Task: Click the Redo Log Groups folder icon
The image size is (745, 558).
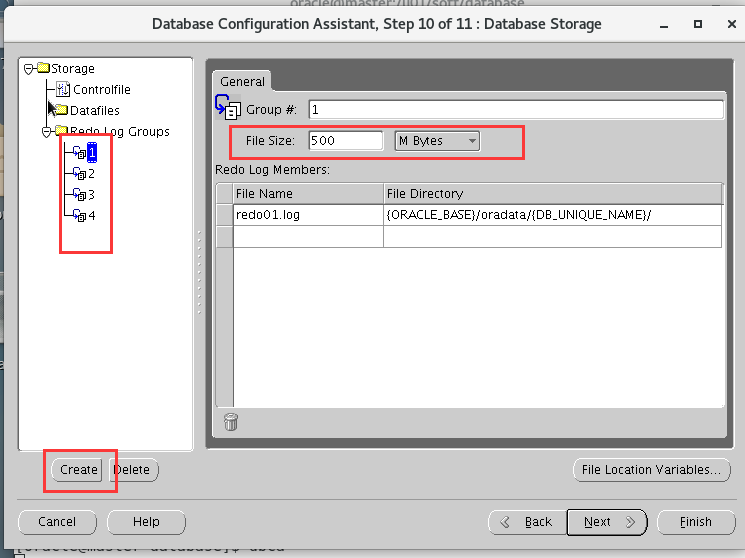Action: (62, 130)
